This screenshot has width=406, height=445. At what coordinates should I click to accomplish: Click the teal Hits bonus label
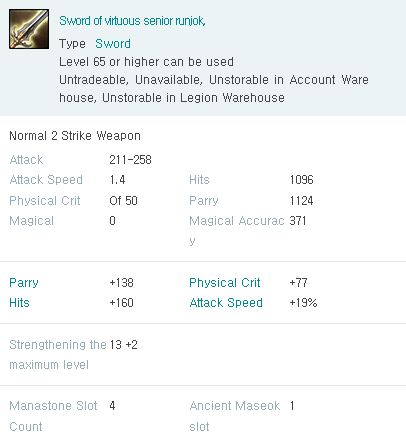pos(19,303)
